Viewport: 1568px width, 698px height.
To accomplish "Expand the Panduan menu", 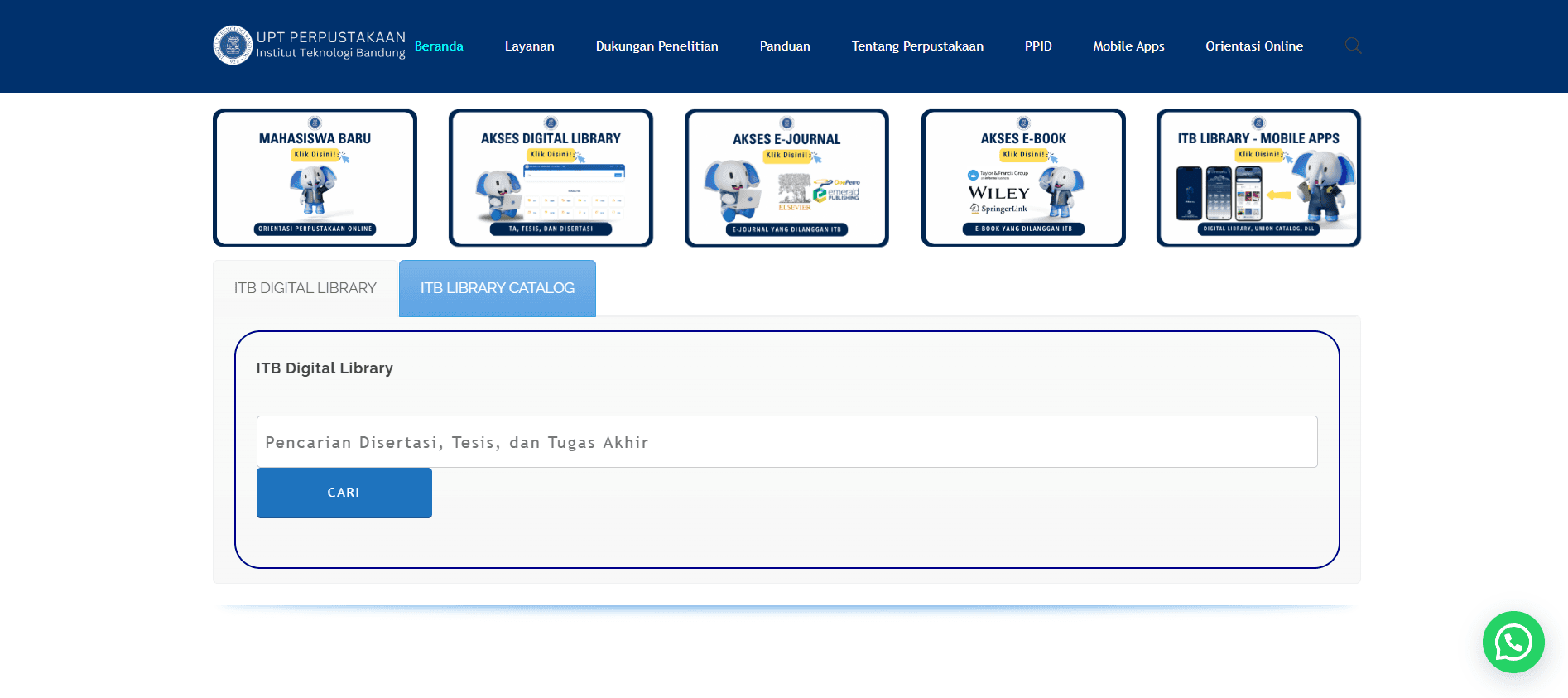I will click(785, 46).
